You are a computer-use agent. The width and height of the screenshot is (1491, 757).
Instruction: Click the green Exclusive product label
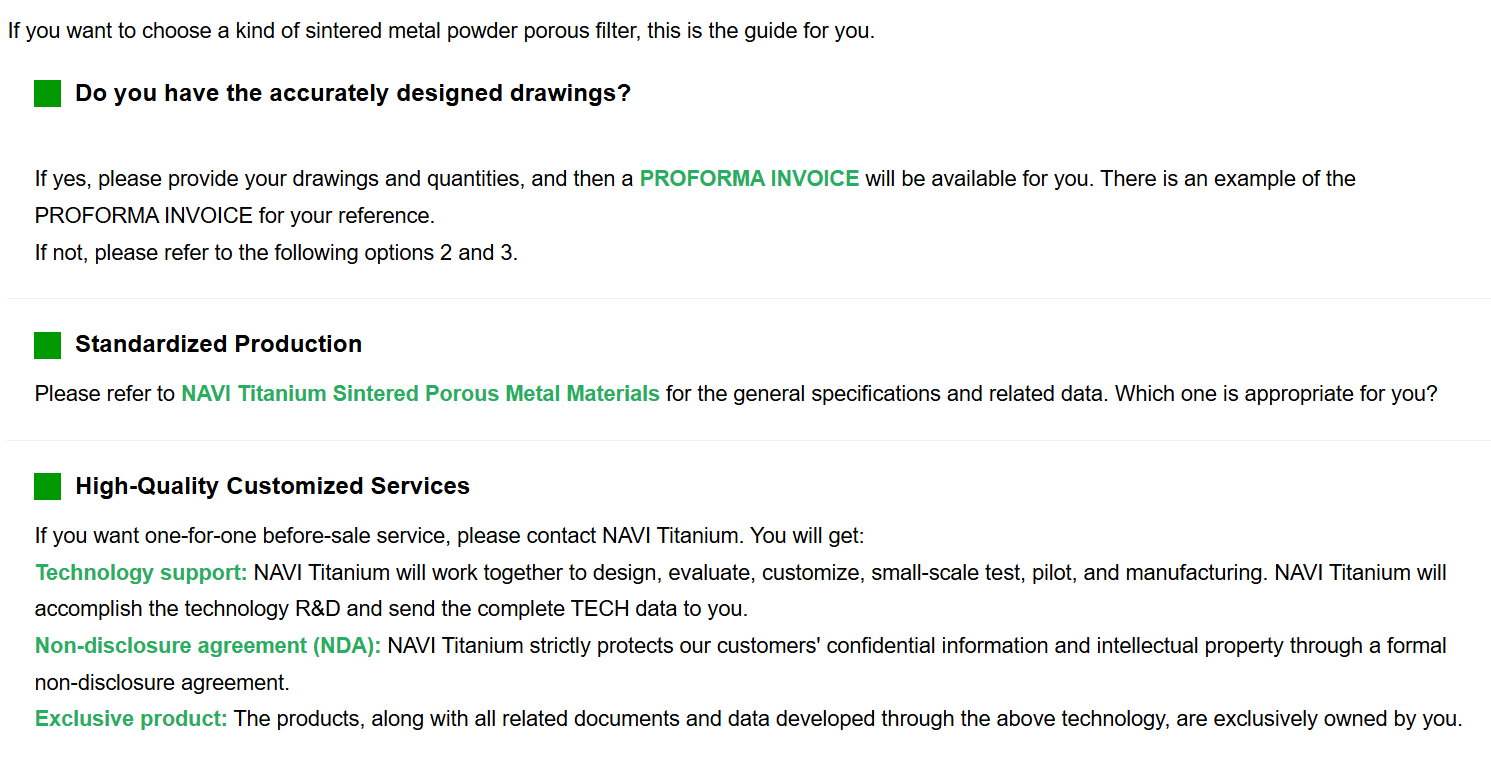[131, 719]
